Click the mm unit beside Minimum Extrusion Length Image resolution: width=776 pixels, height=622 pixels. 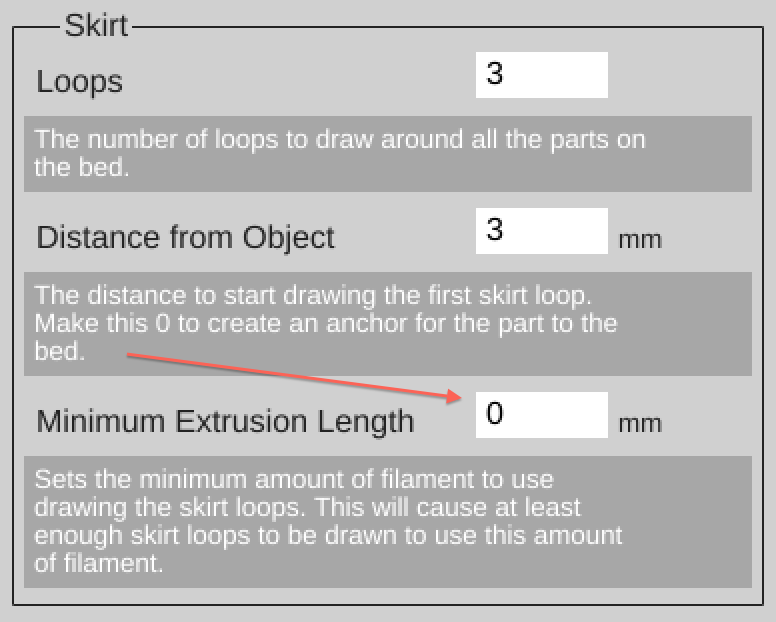[x=640, y=423]
